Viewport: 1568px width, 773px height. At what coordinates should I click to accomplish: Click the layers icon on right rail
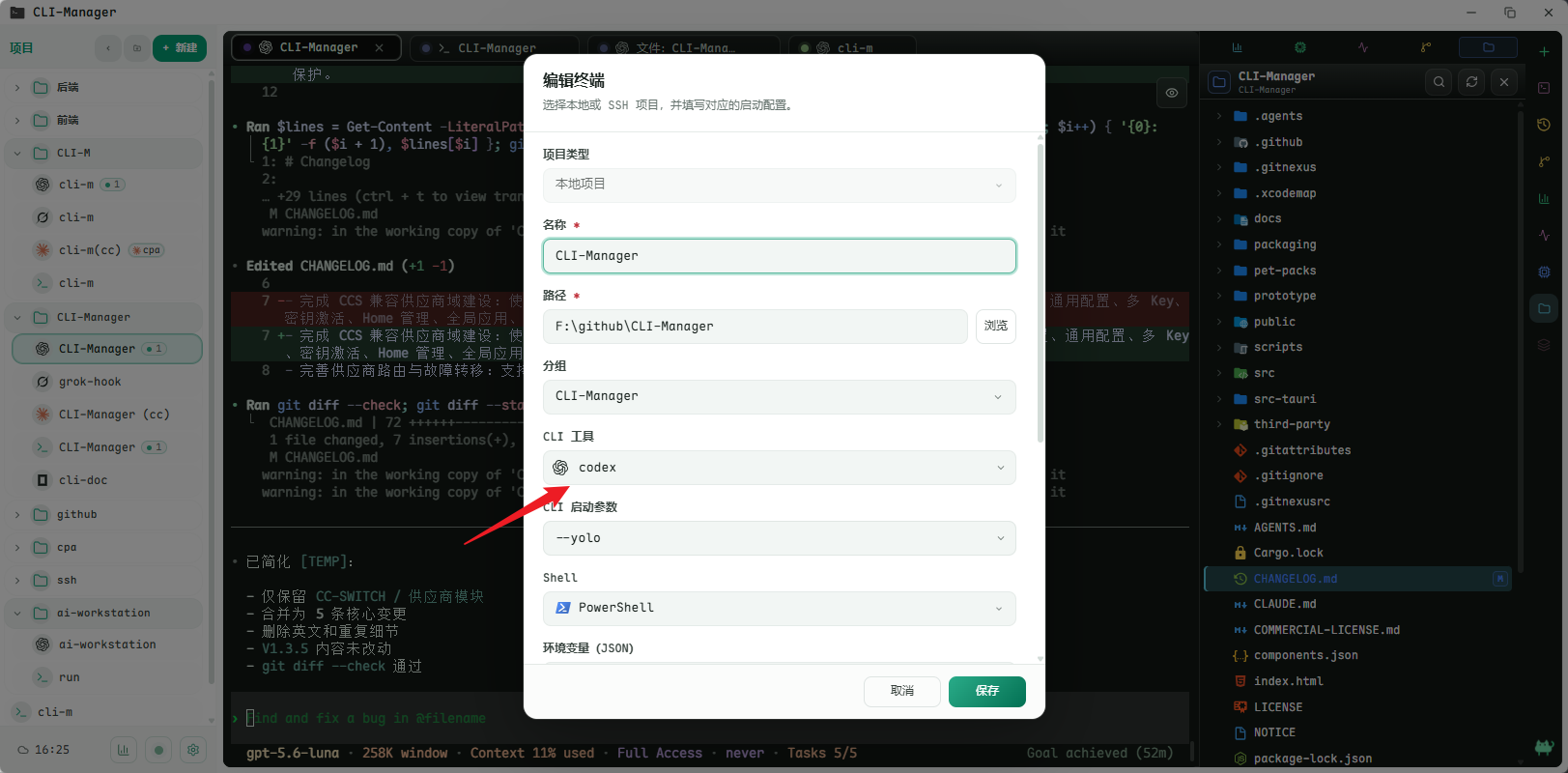[1544, 345]
